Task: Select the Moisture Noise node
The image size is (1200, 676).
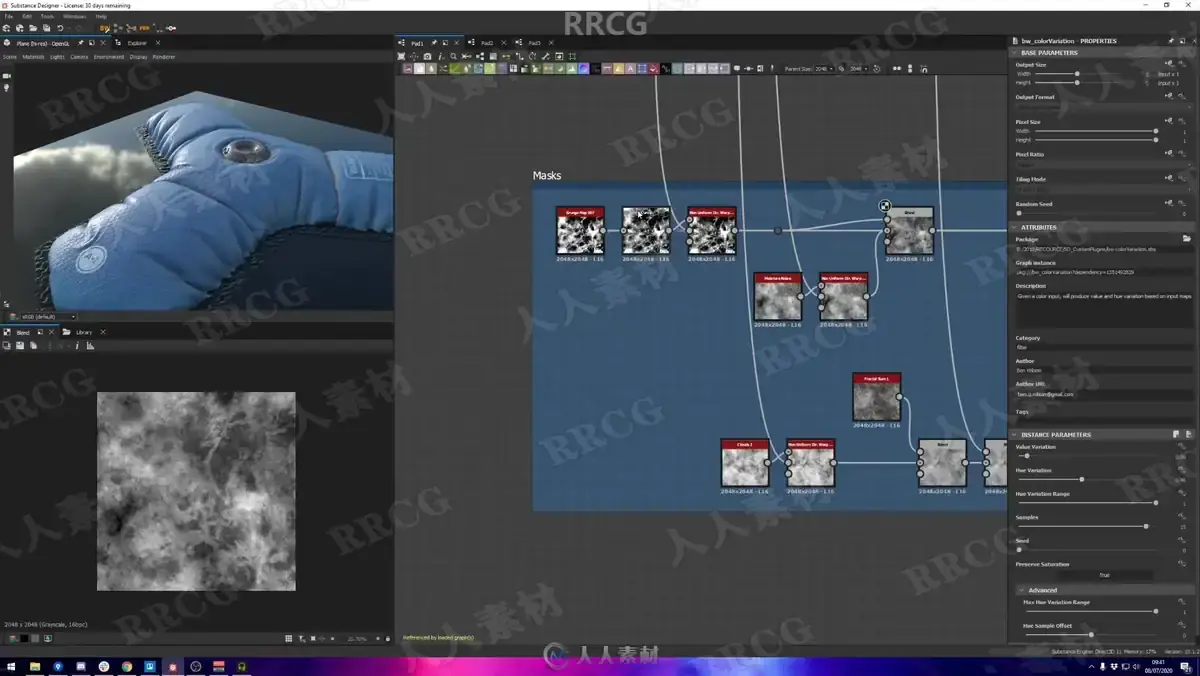Action: (778, 297)
